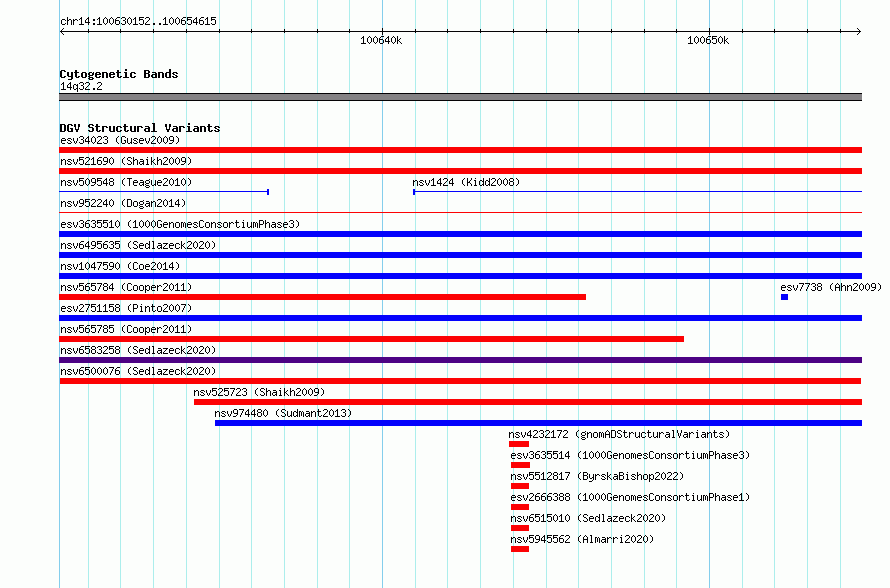This screenshot has width=890, height=588.
Task: Click the ruler's left arrow end
Action: point(62,32)
